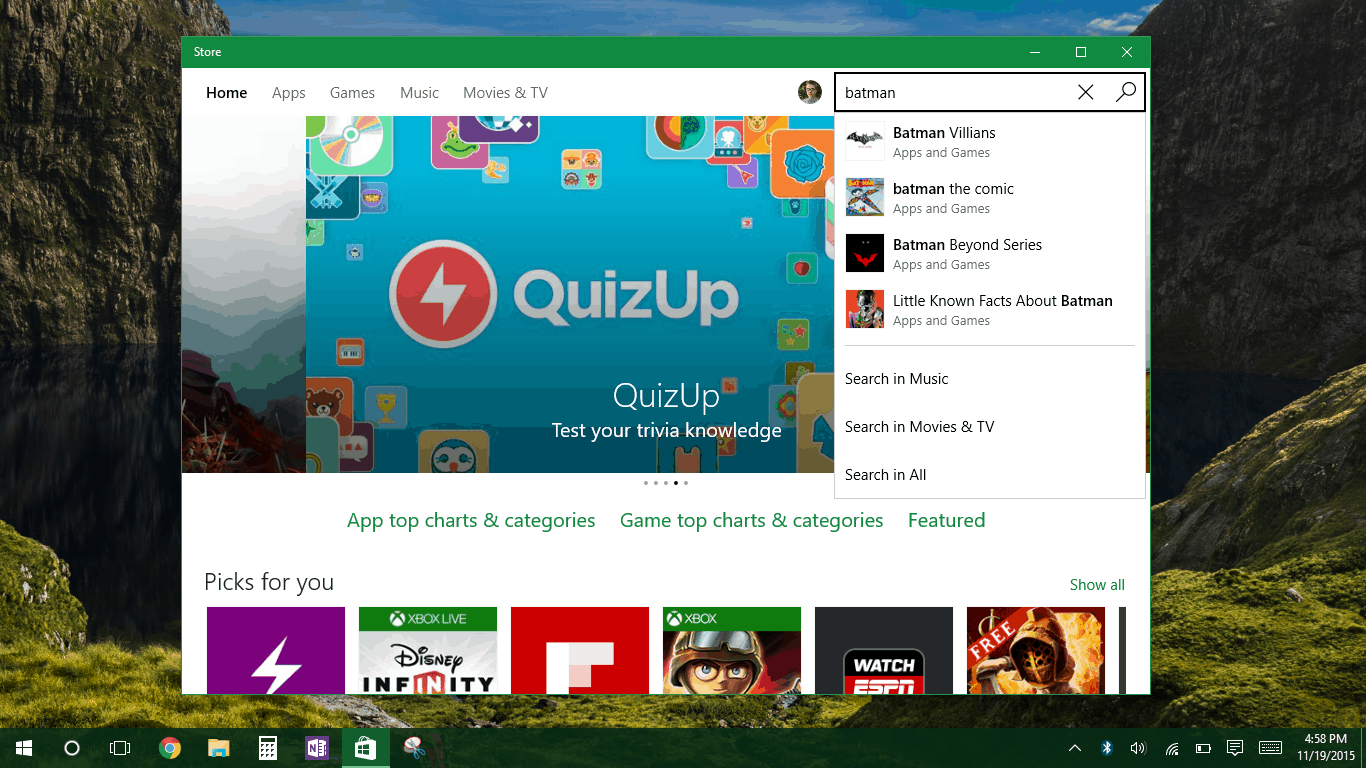
Task: Open Little Known Facts About Batman icon
Action: point(864,310)
